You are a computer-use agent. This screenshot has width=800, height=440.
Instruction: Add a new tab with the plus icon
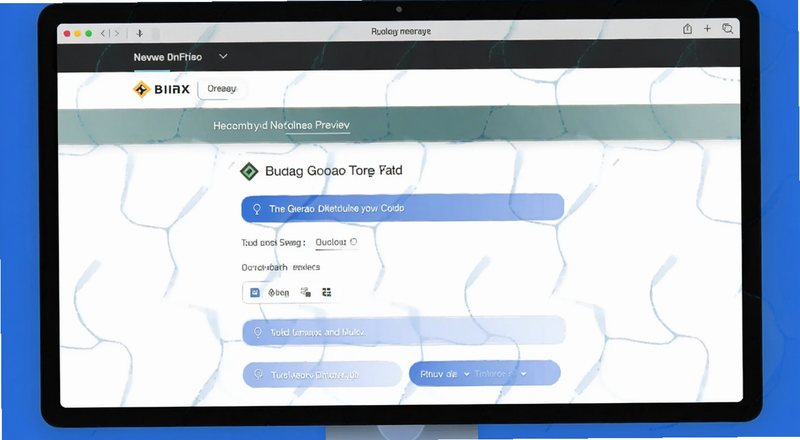707,29
